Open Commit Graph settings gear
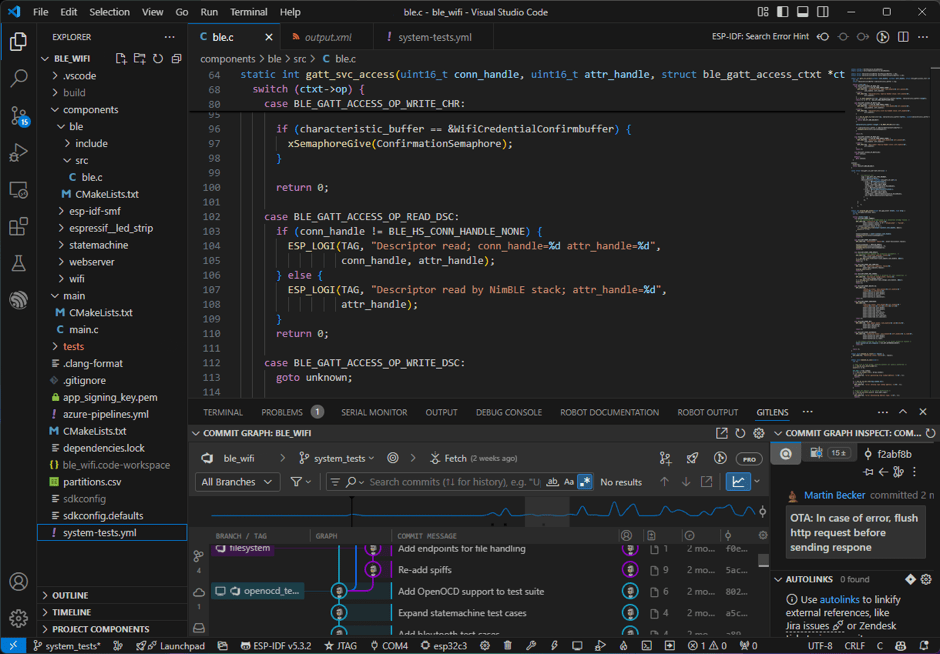The width and height of the screenshot is (940, 654). [759, 433]
